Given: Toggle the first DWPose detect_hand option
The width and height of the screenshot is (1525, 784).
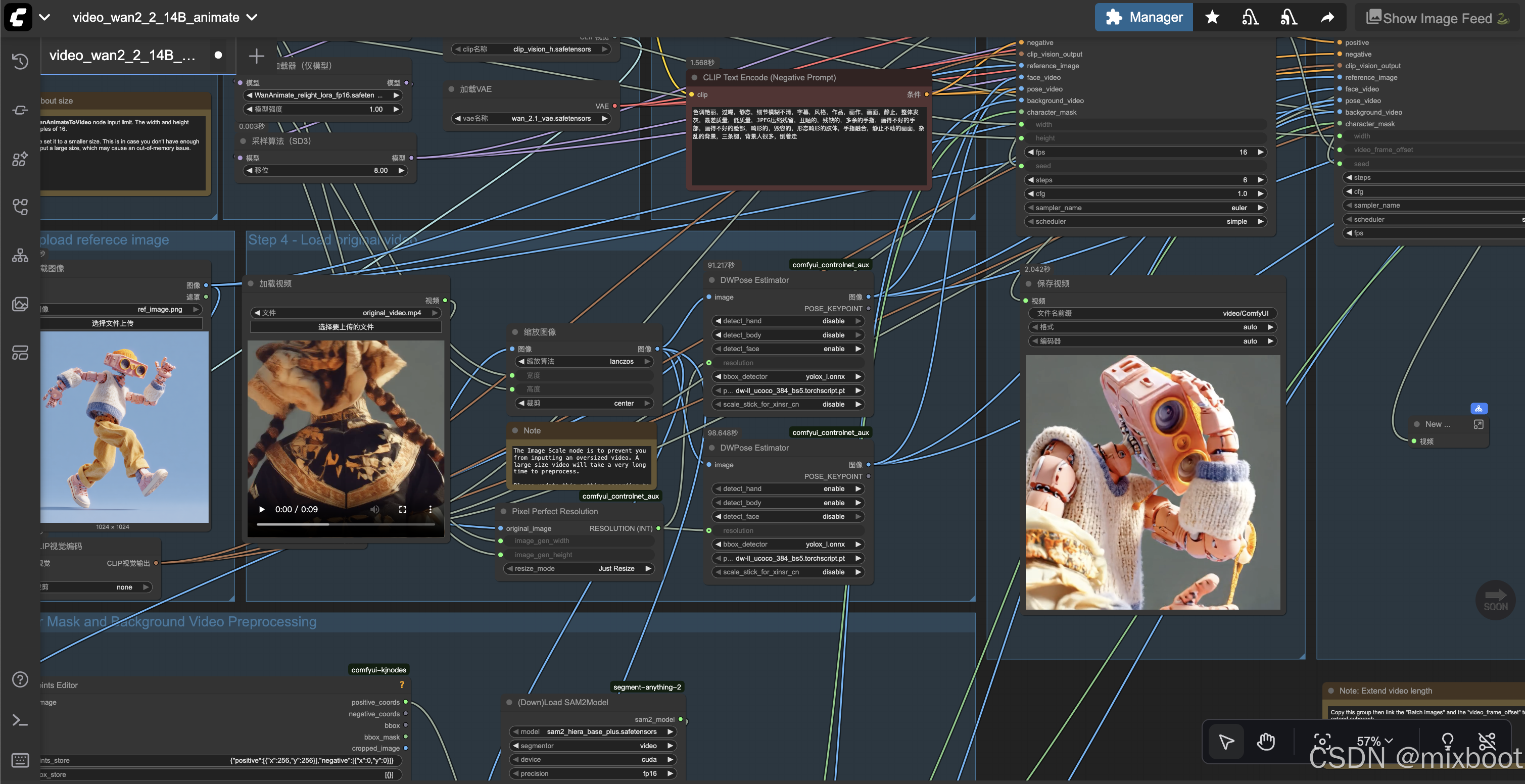Looking at the screenshot, I should [787, 321].
